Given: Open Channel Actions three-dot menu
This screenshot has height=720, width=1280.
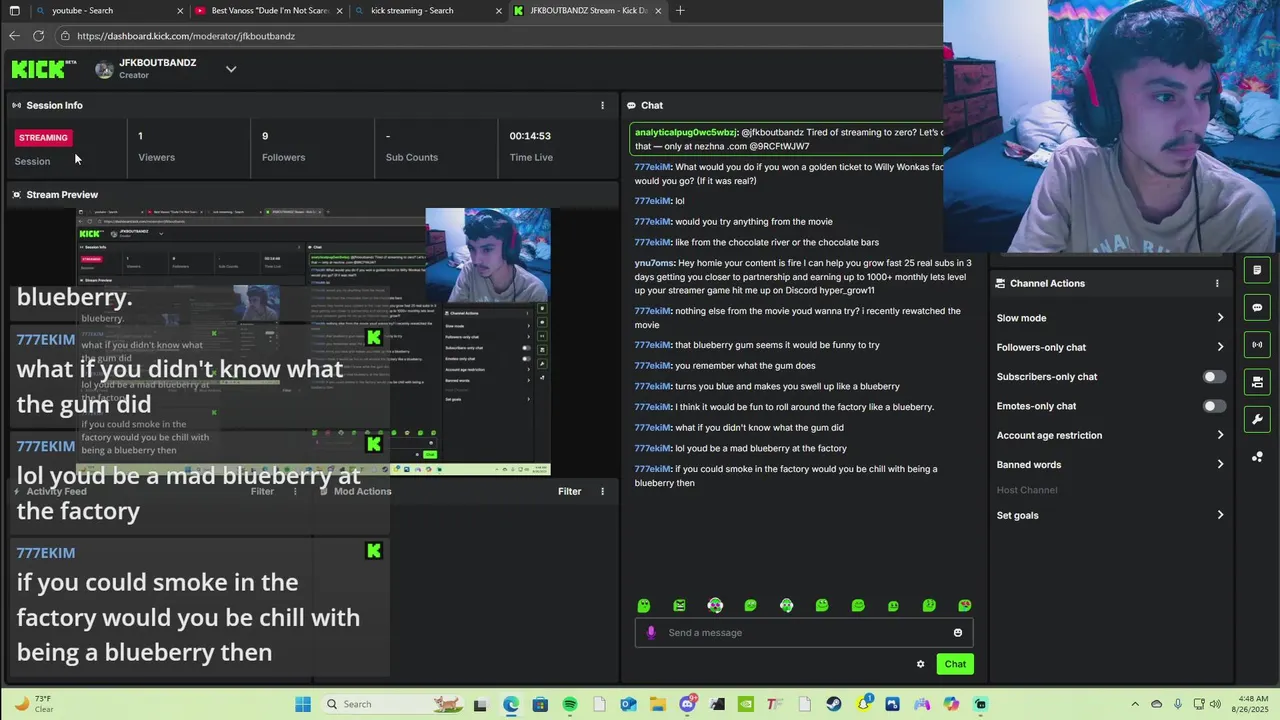Looking at the screenshot, I should click(x=1217, y=283).
